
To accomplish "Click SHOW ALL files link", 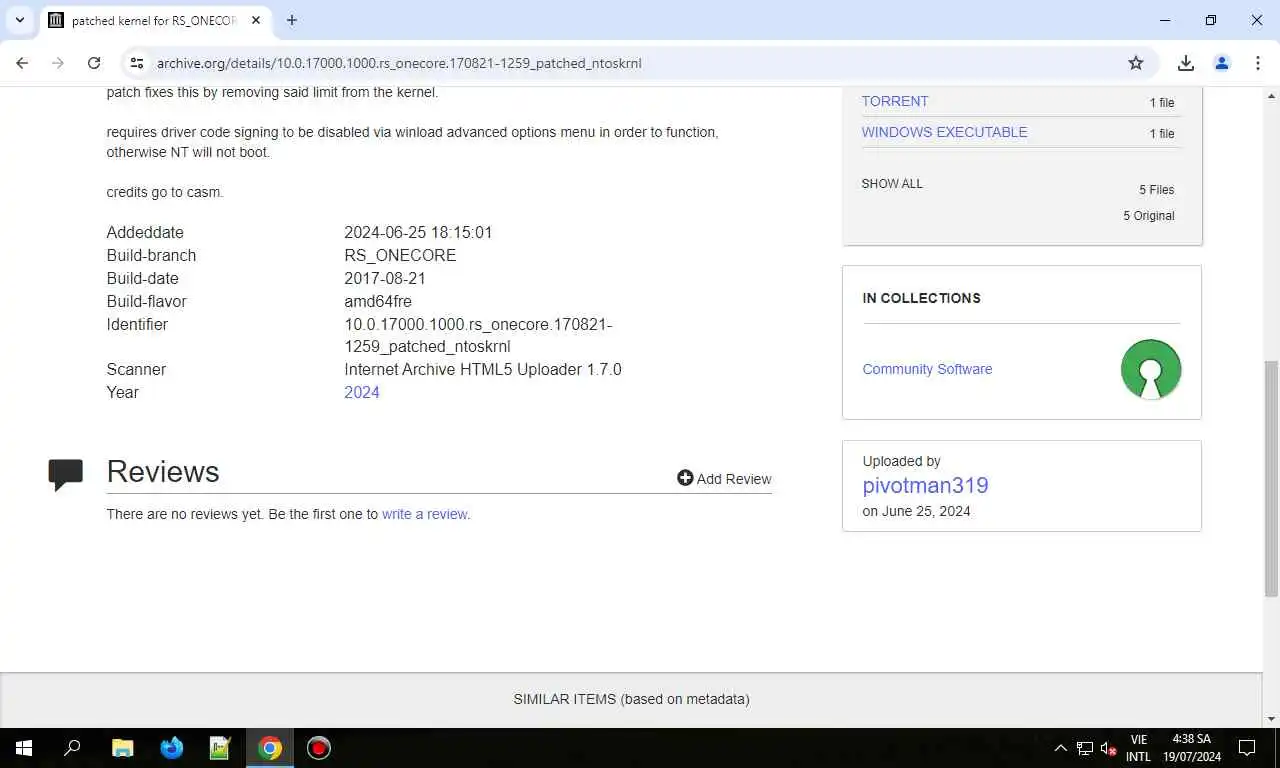I will (x=892, y=184).
